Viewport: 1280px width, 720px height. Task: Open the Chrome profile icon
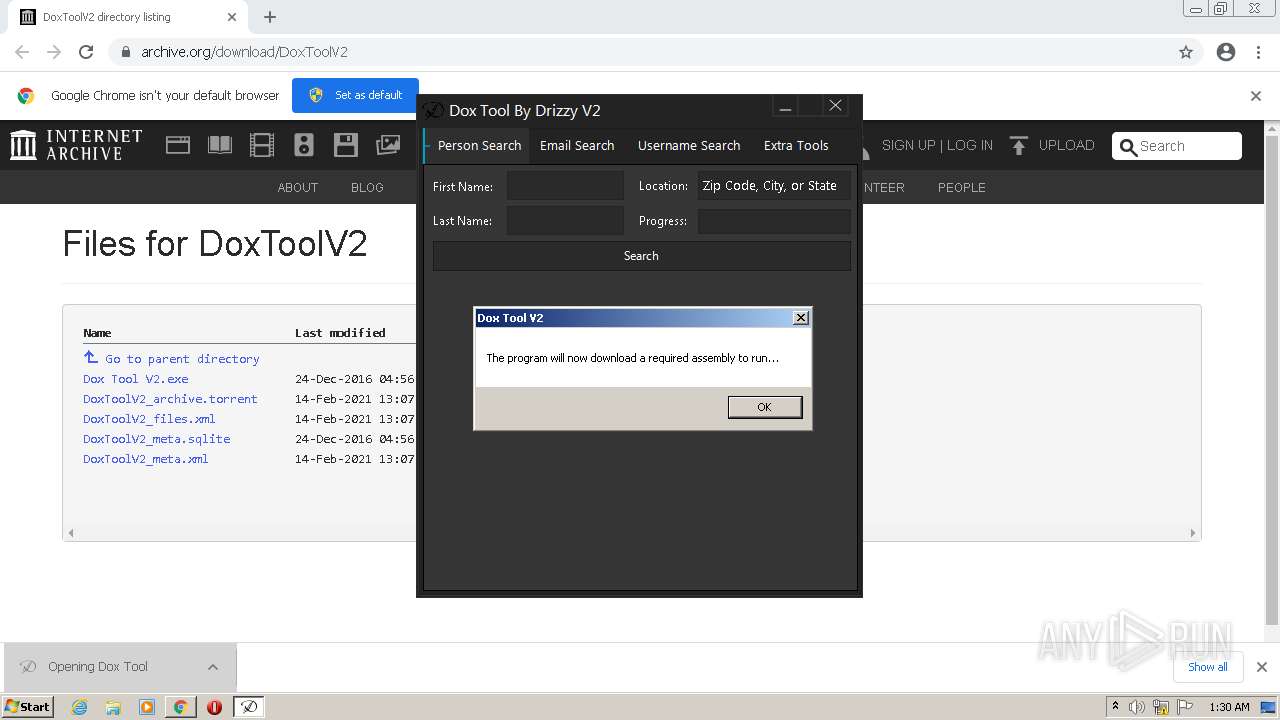tap(1226, 52)
